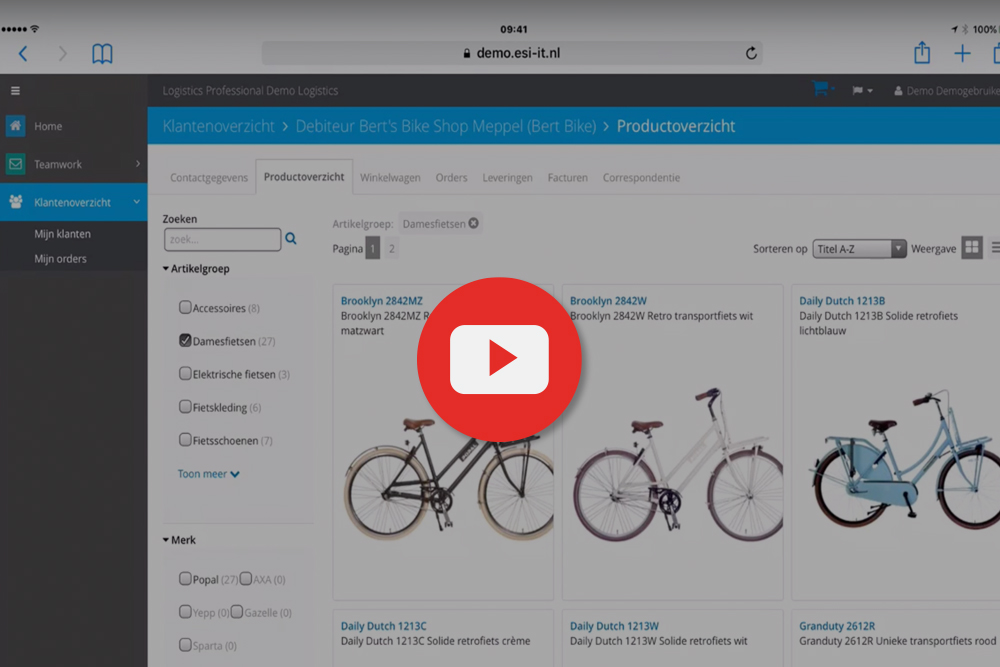Add a new tab with the plus icon
Viewport: 1000px width, 667px height.
coord(962,54)
